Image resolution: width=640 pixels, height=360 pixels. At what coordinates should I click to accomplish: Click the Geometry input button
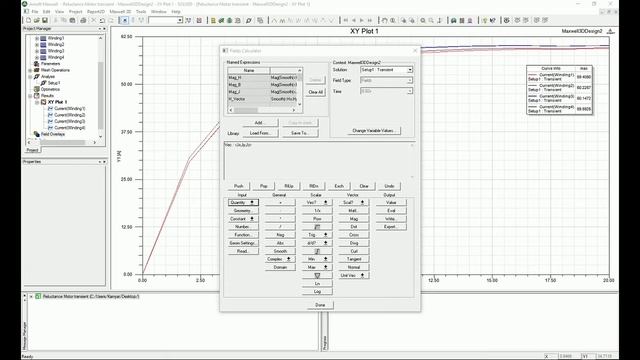tap(243, 211)
